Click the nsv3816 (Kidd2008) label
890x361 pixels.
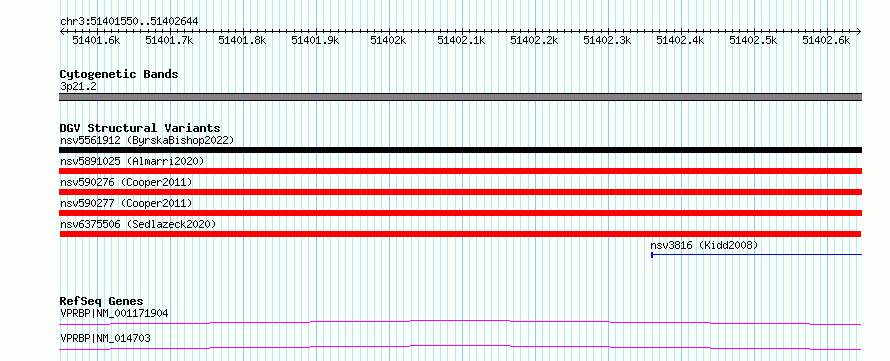click(x=704, y=245)
